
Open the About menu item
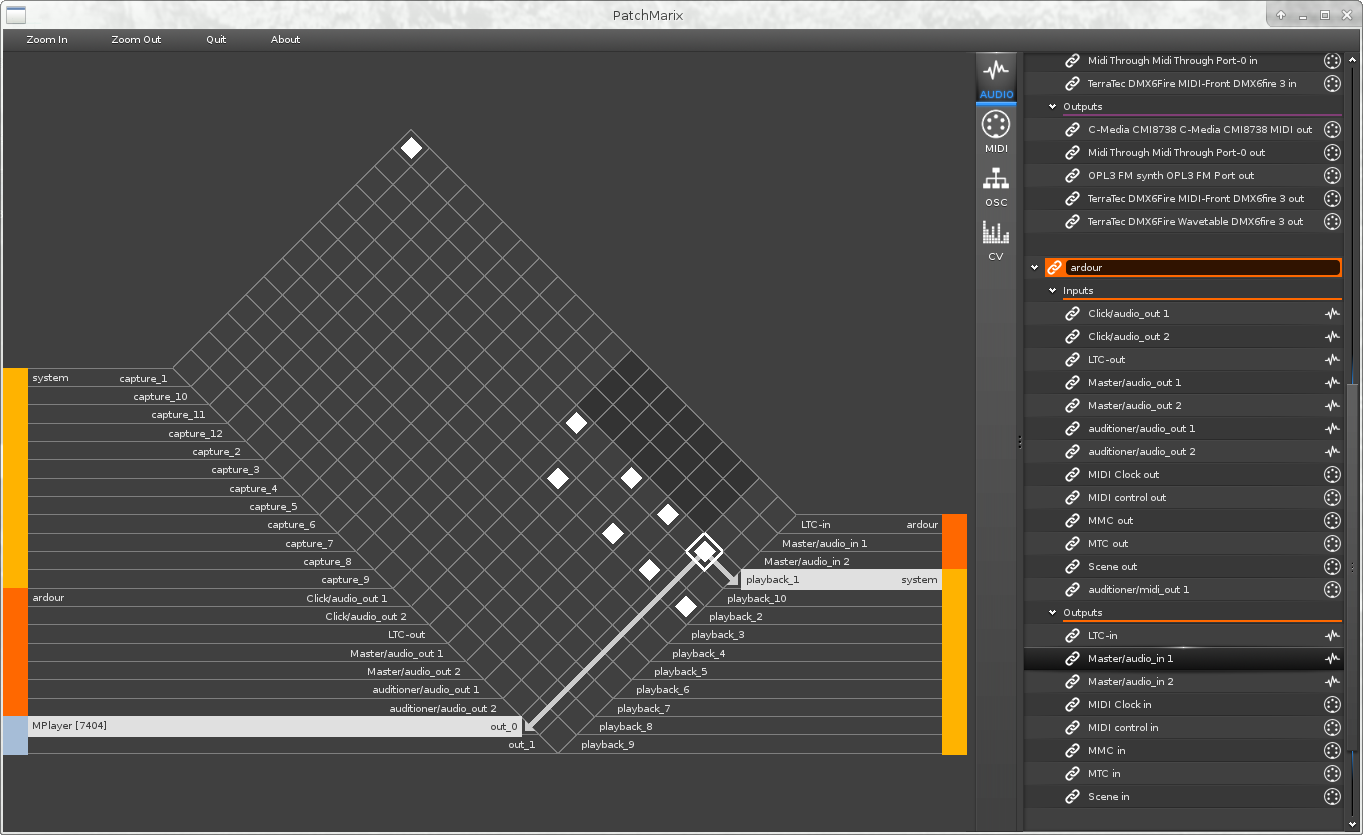point(285,40)
